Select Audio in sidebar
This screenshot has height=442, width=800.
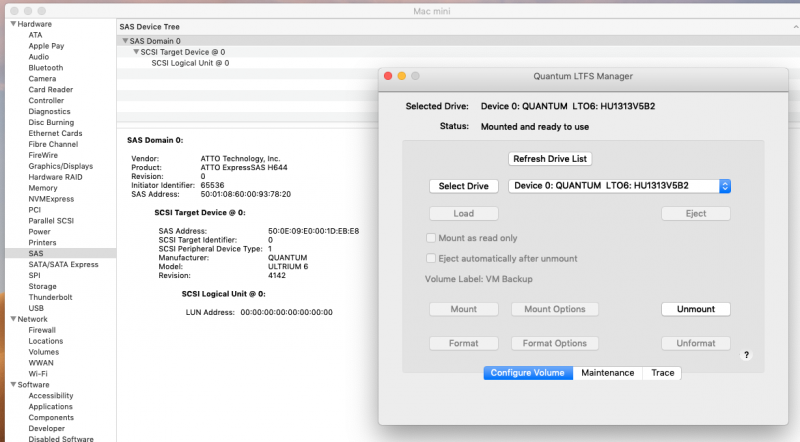(39, 57)
